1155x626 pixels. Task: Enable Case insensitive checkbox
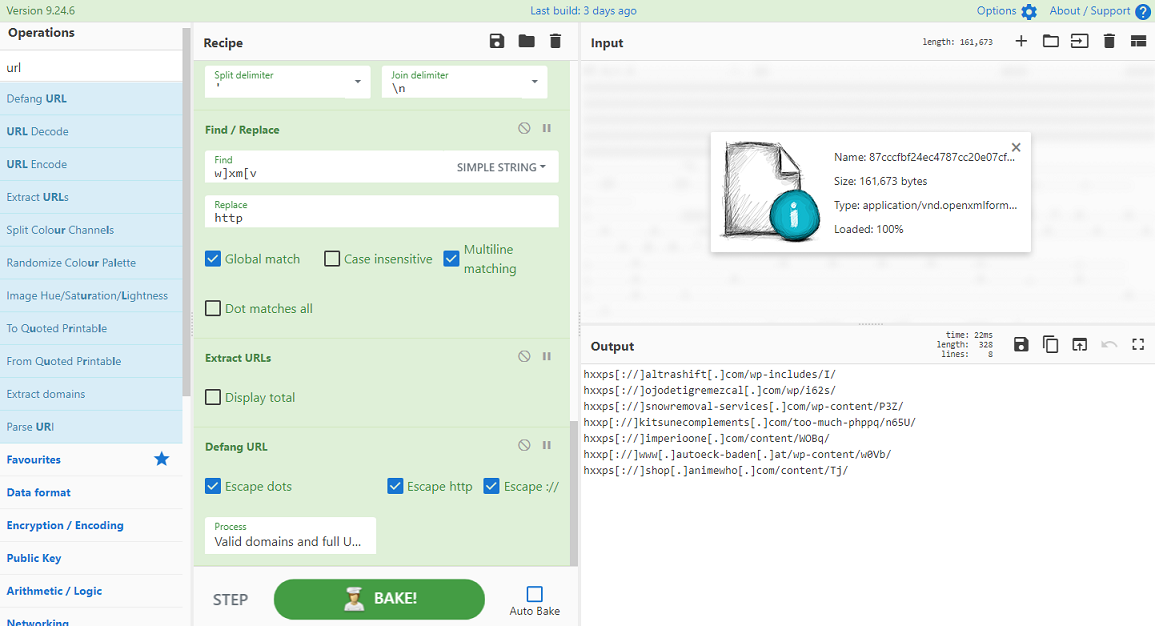(x=332, y=259)
